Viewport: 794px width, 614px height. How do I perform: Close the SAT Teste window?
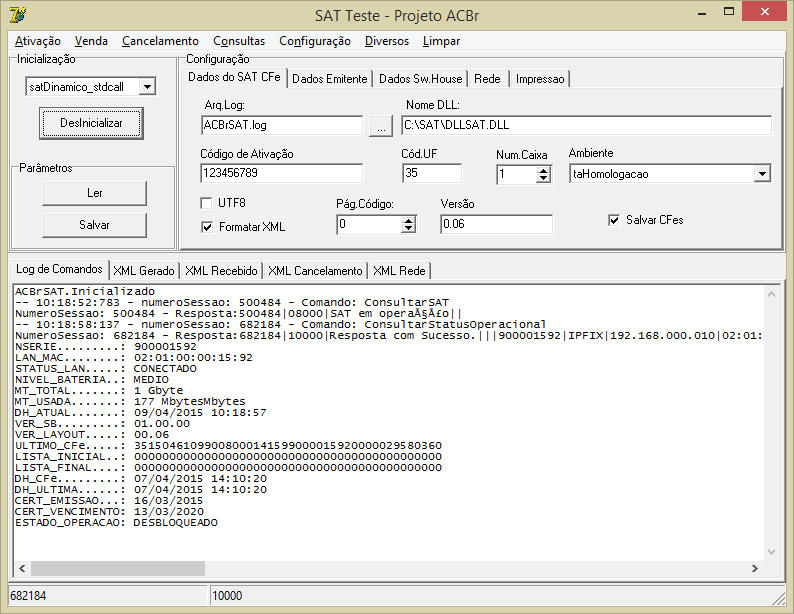coord(765,11)
